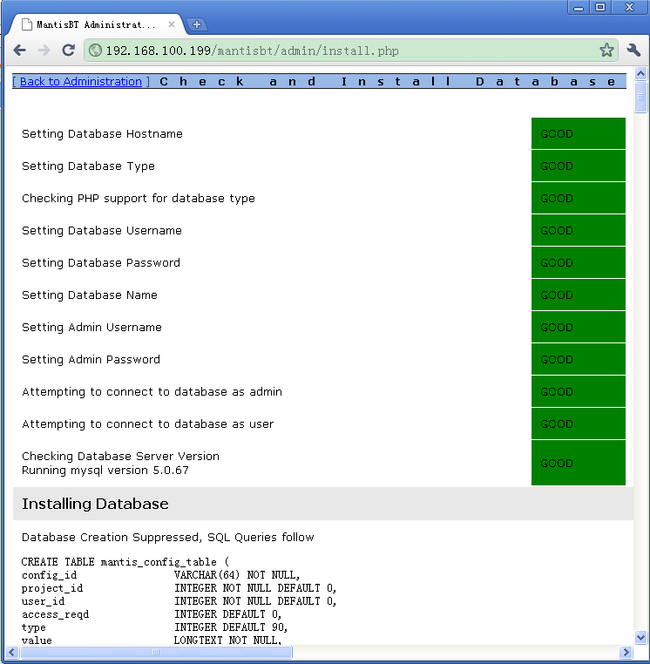
Task: Close the MantisBT Administration tab
Action: point(171,25)
